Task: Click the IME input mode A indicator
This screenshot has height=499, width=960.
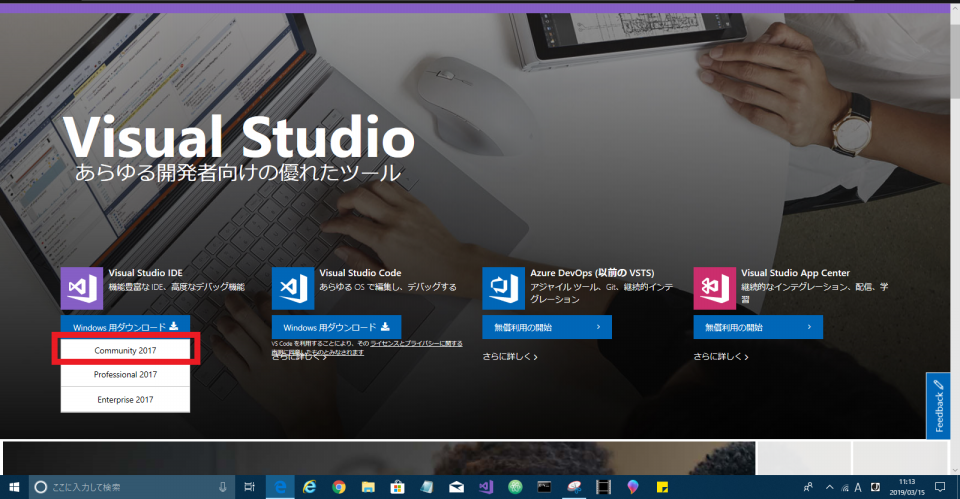Action: pos(858,487)
